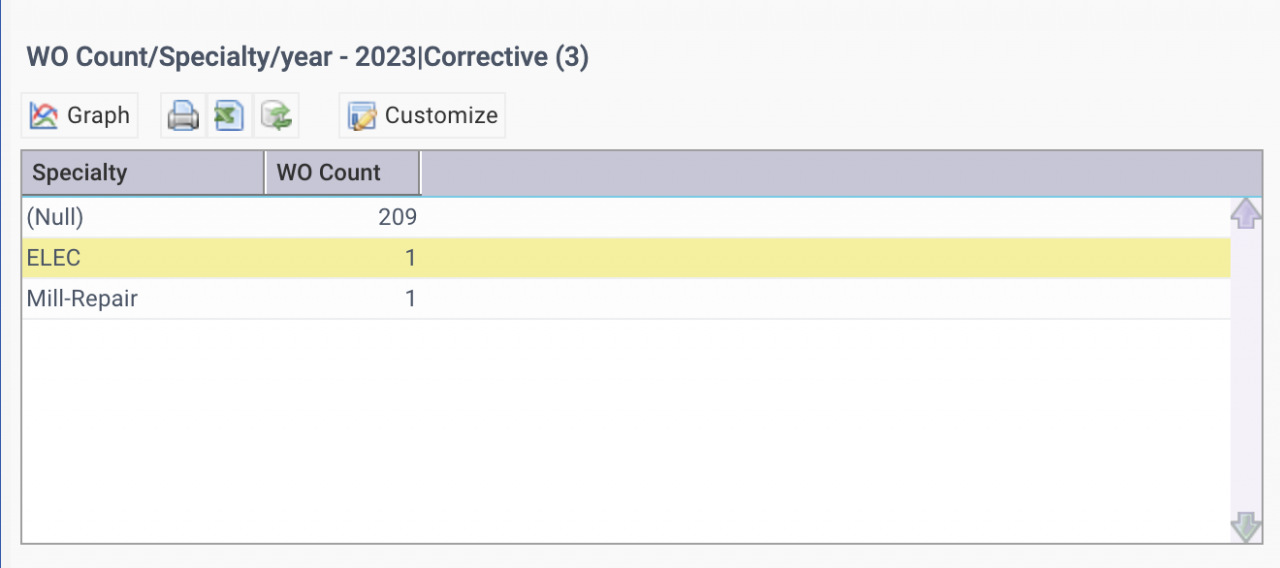1280x568 pixels.
Task: Refresh data with the database icon
Action: tap(275, 116)
